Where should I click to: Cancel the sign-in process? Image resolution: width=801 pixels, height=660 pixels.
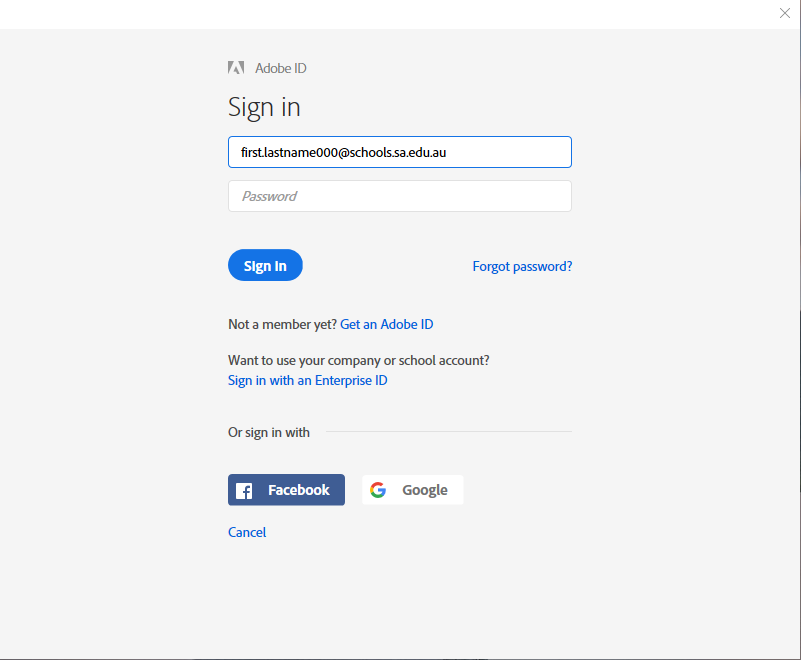coord(247,532)
